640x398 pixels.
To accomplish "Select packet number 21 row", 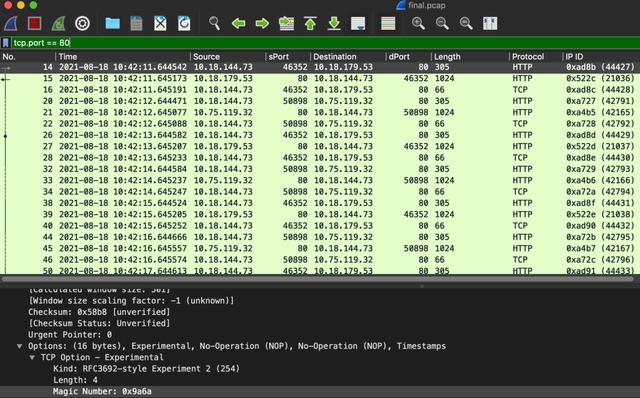I will coord(320,112).
